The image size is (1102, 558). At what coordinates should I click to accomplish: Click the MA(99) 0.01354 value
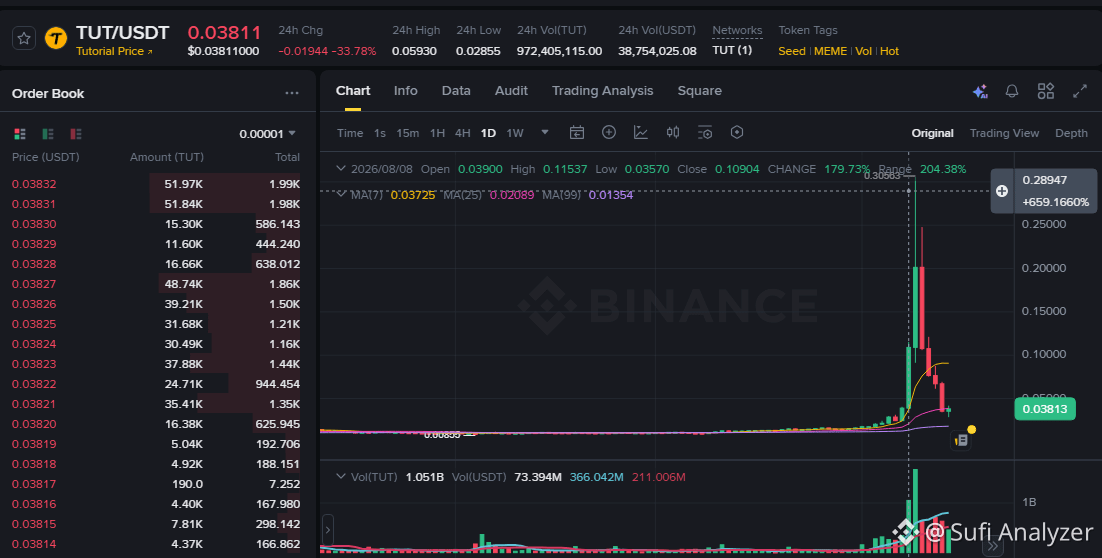(611, 195)
